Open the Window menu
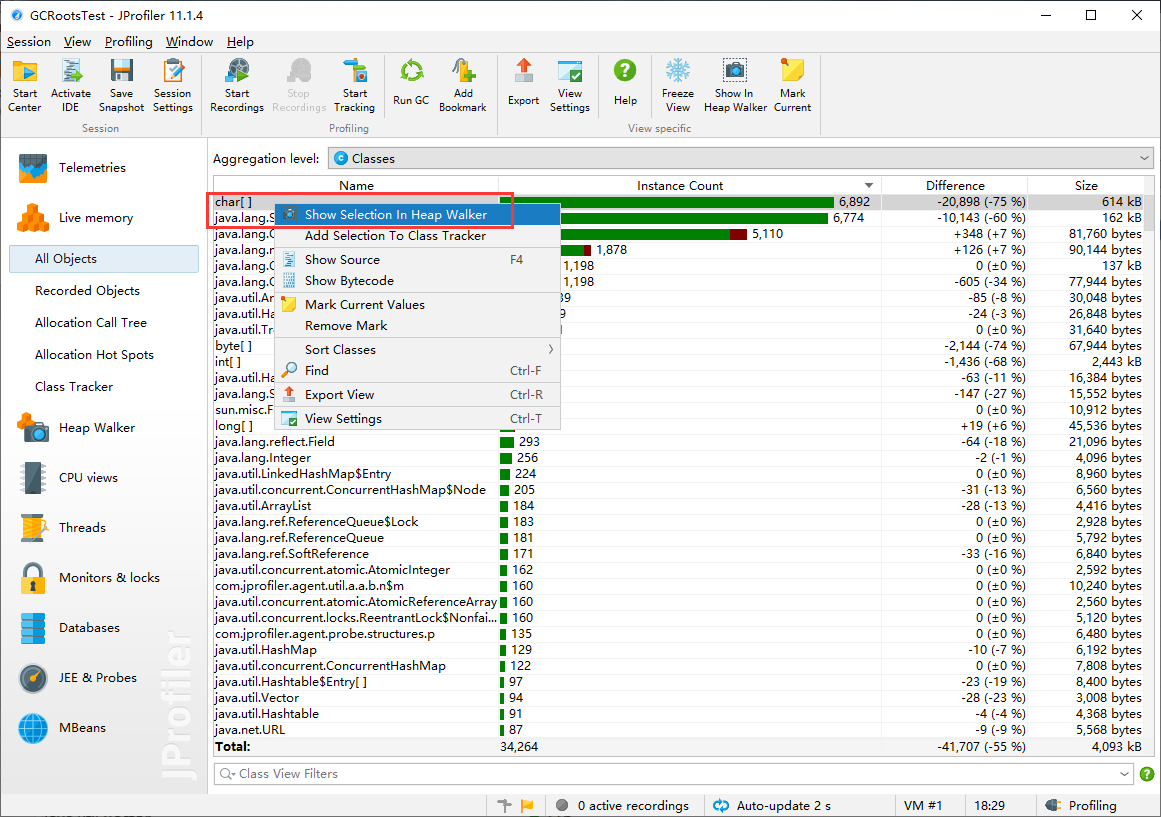 pos(189,41)
